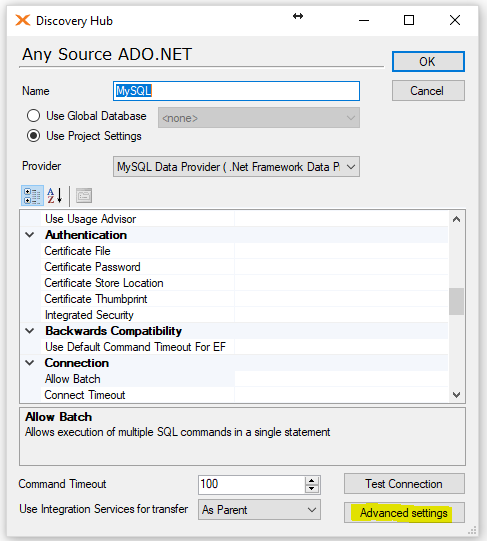Select Use Global Database radio button

(33, 116)
